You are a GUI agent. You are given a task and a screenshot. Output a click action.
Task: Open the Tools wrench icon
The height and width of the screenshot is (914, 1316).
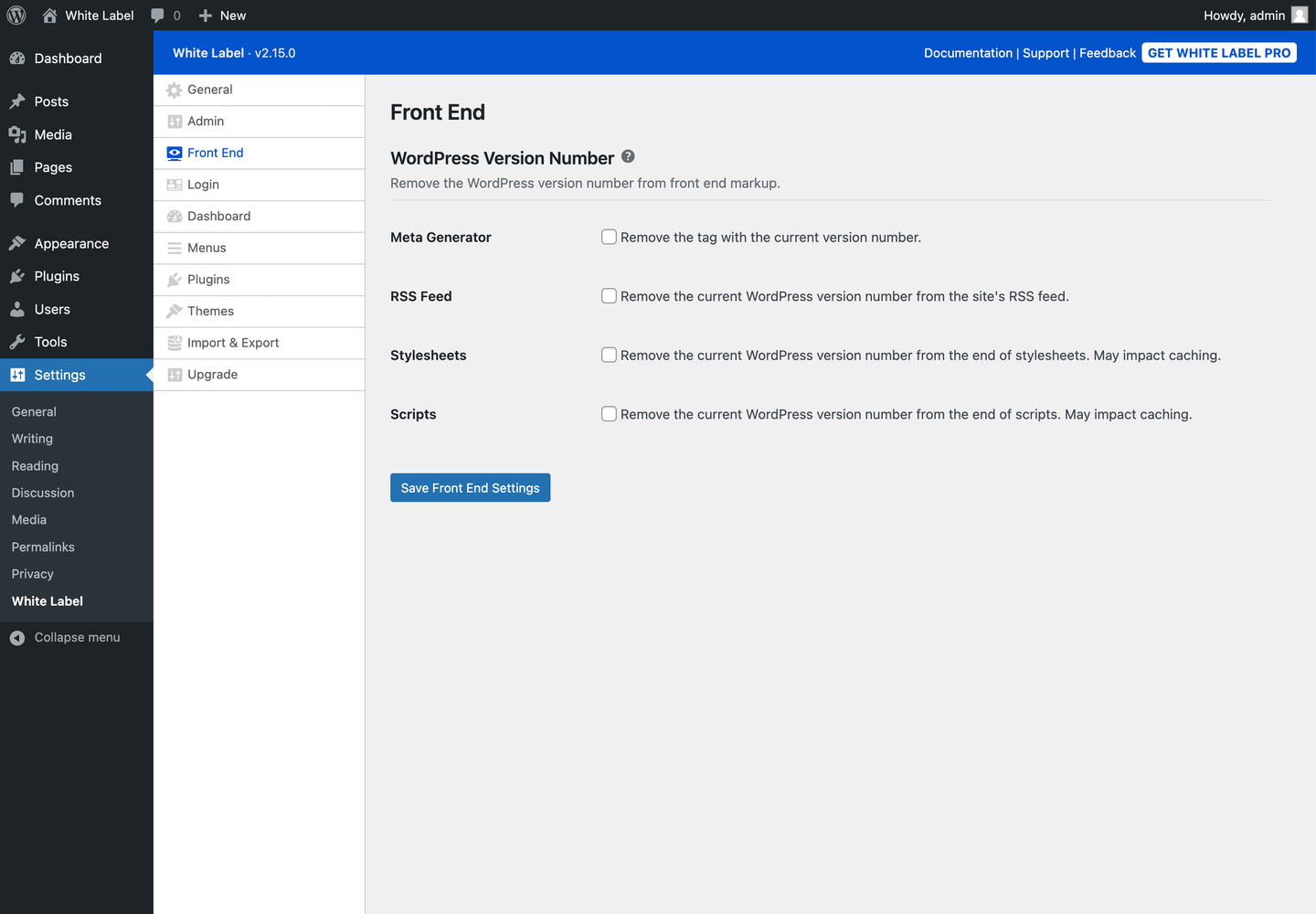click(x=17, y=342)
